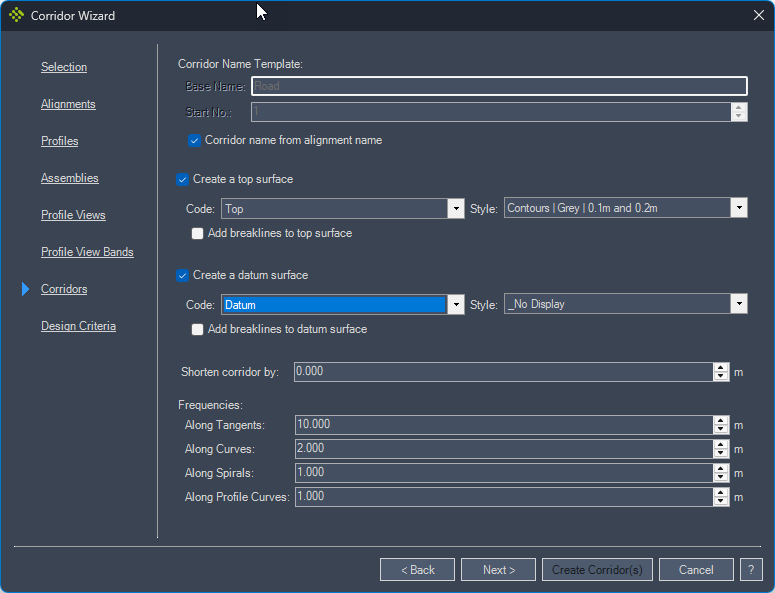The height and width of the screenshot is (593, 775).
Task: Click the Along Spirals frequency field
Action: click(504, 472)
